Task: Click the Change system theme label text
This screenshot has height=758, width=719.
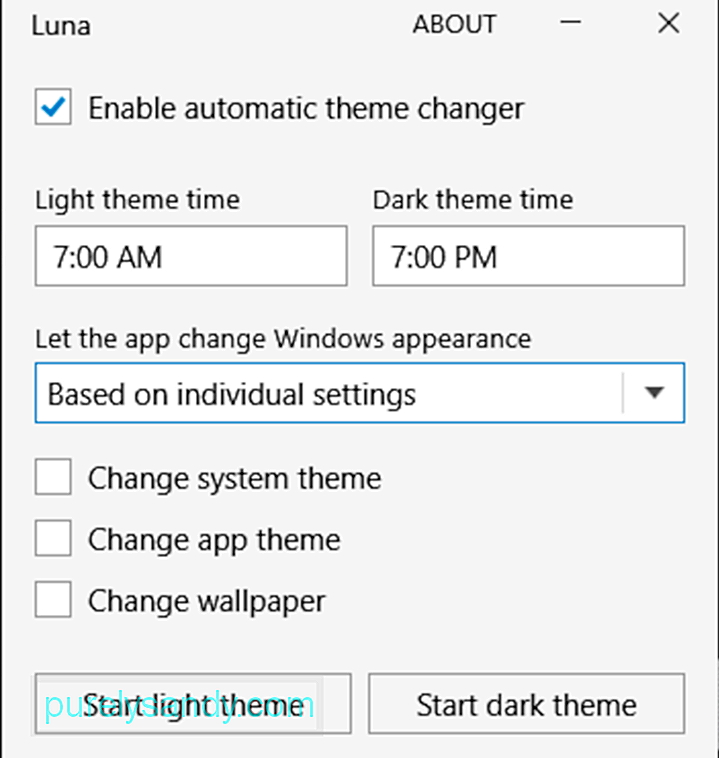Action: point(235,479)
